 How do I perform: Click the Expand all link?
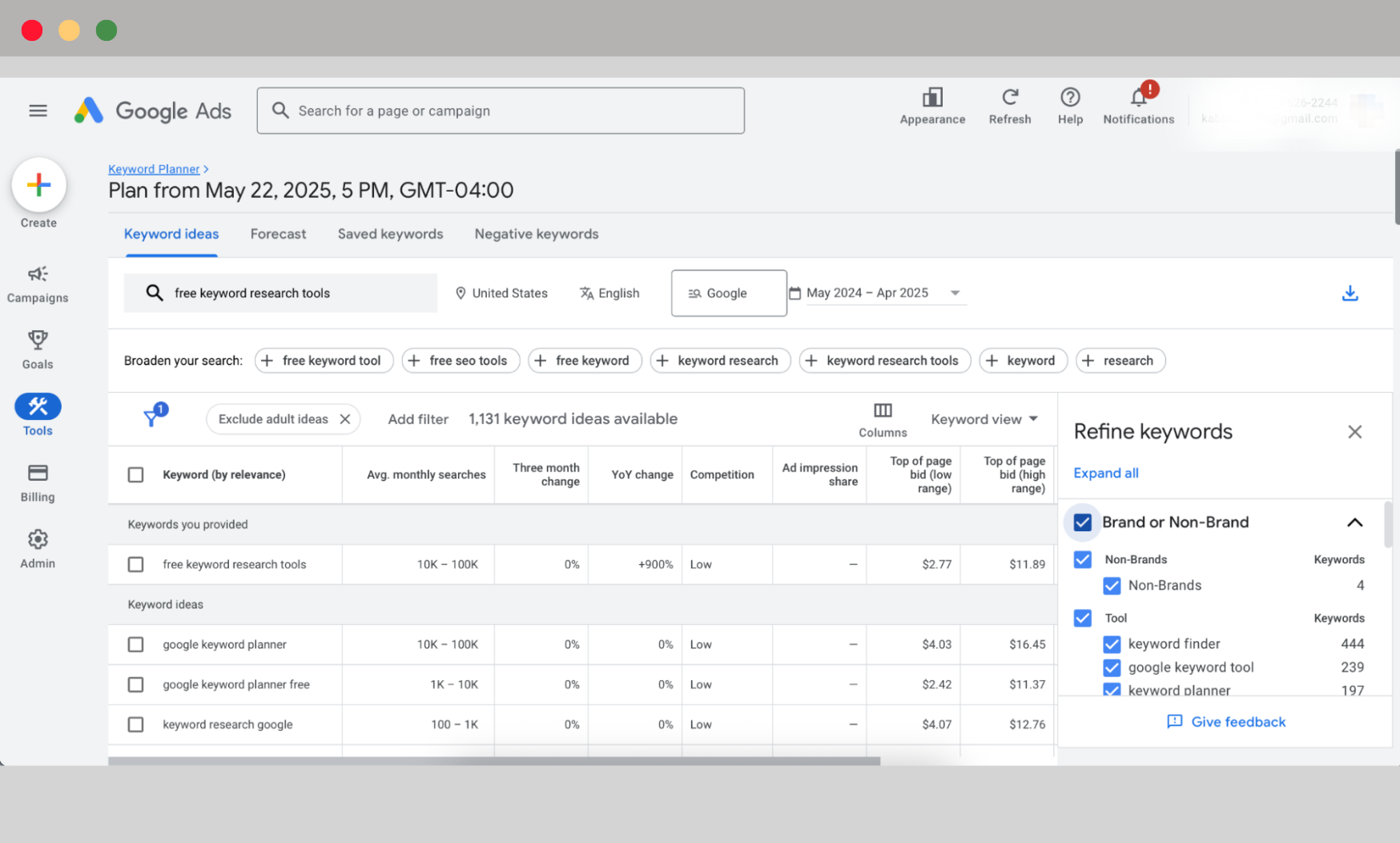(x=1105, y=473)
